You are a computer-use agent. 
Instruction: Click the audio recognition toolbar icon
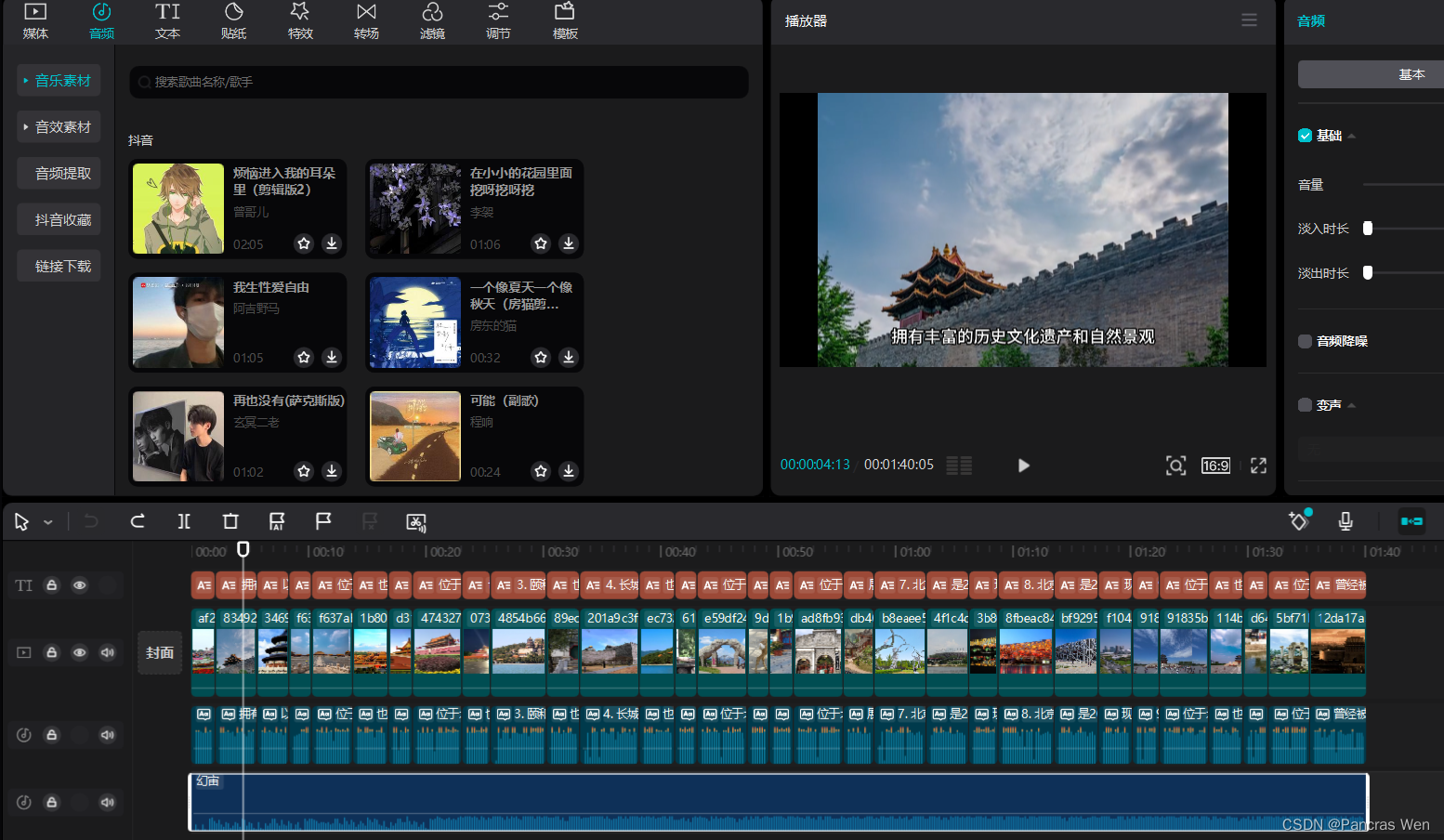pyautogui.click(x=416, y=522)
